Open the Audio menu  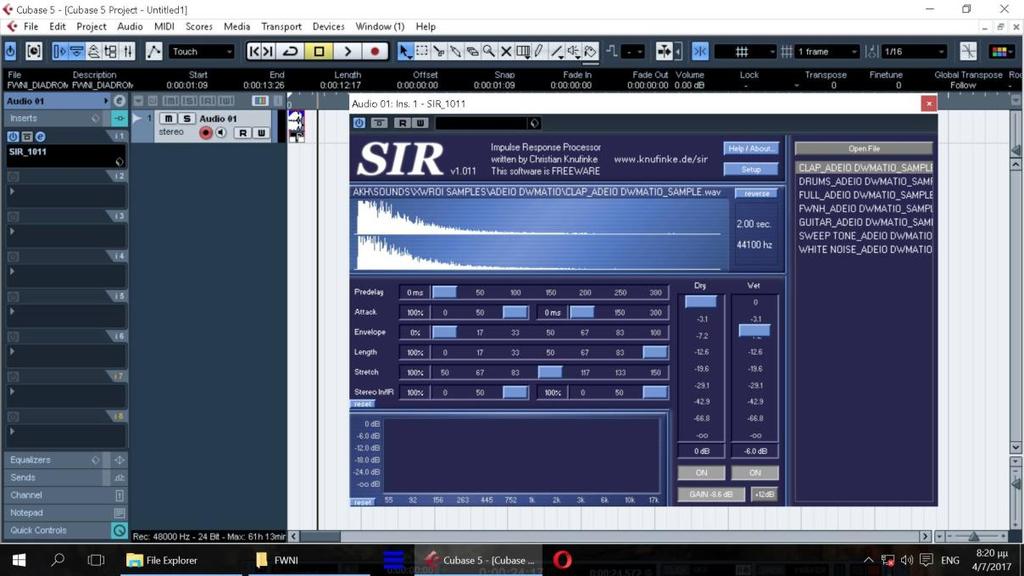(x=130, y=27)
